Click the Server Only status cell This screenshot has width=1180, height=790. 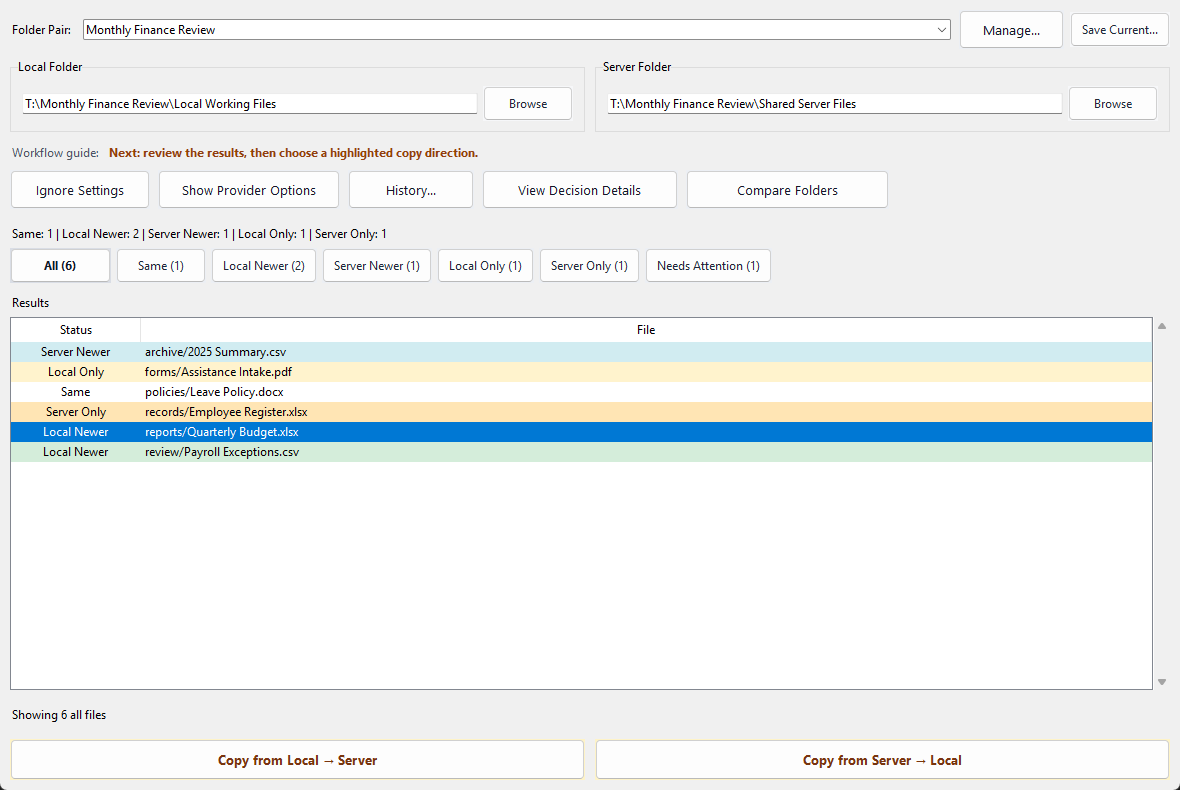[x=76, y=412]
